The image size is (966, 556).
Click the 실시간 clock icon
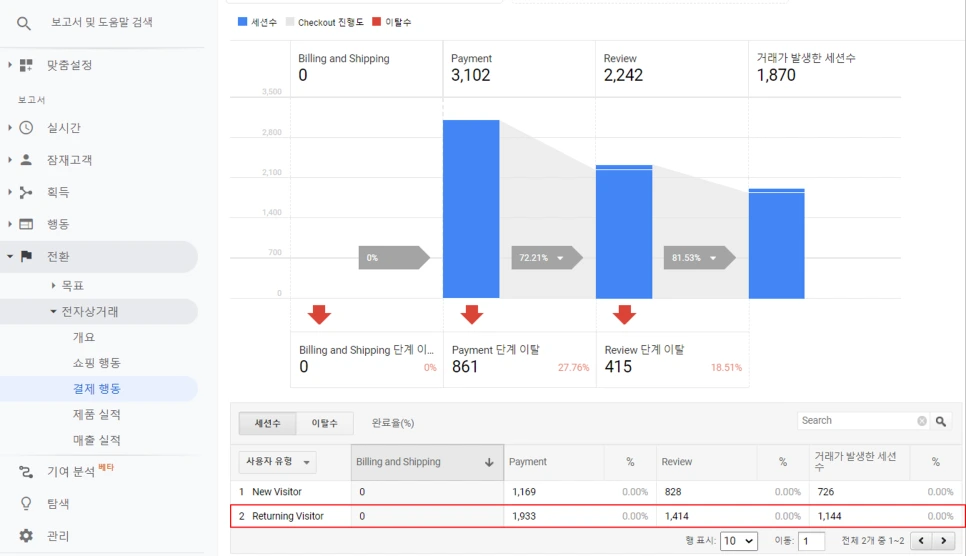click(x=26, y=128)
